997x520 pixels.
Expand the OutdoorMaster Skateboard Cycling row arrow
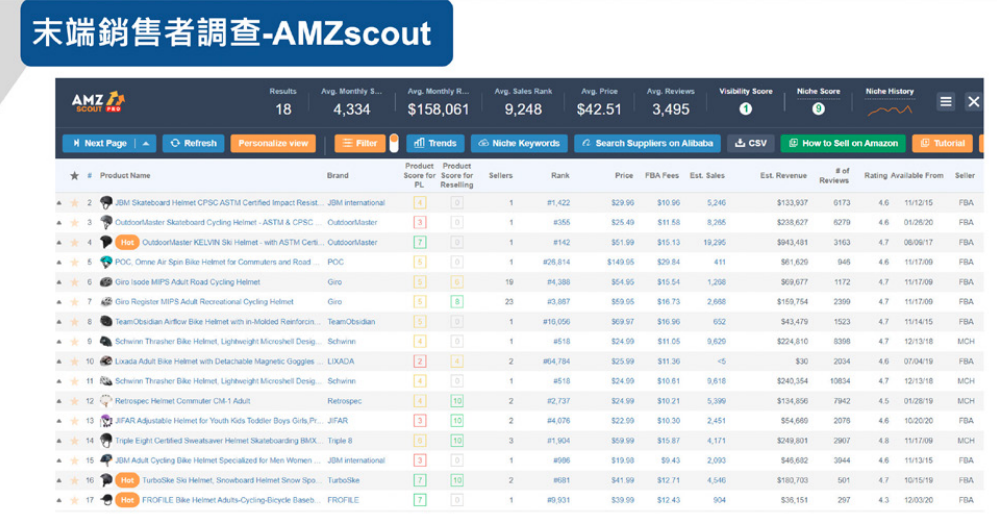[x=59, y=222]
